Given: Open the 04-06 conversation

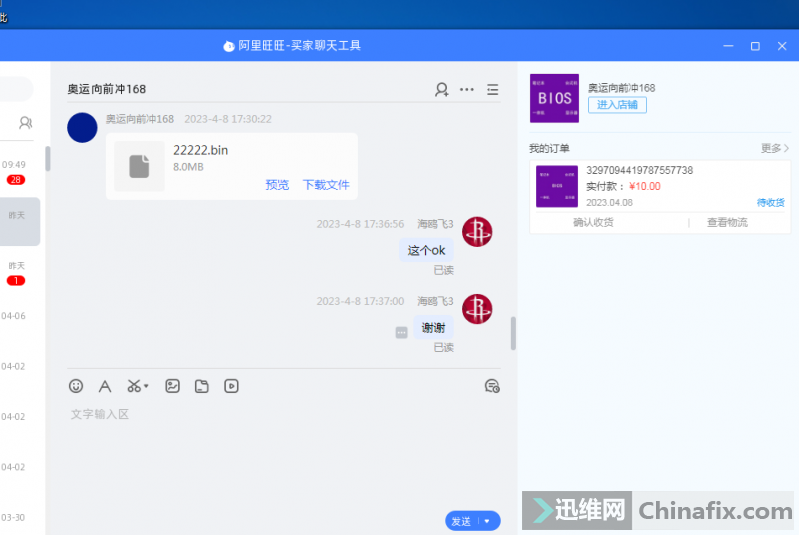Looking at the screenshot, I should click(20, 323).
